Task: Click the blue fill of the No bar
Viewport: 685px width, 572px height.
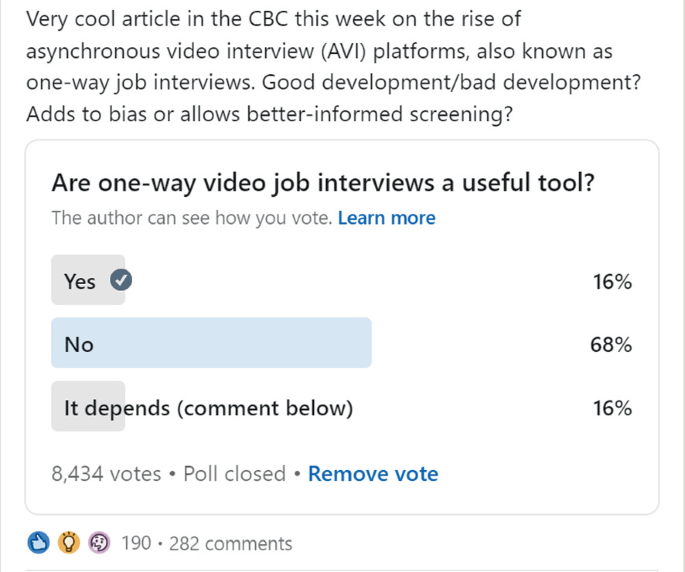Action: point(250,343)
